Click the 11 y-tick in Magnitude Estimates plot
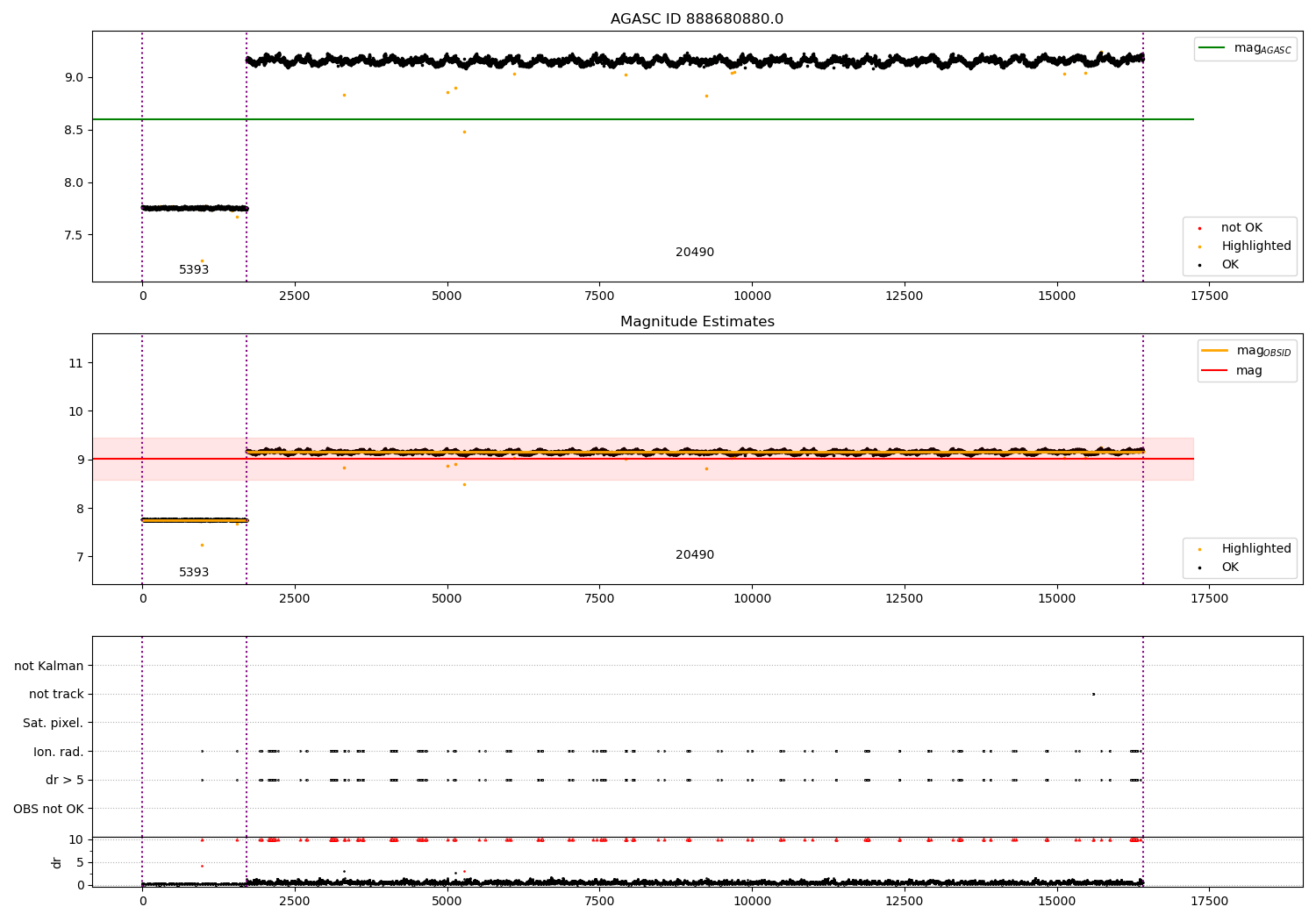The height and width of the screenshot is (921, 1316). coord(75,363)
